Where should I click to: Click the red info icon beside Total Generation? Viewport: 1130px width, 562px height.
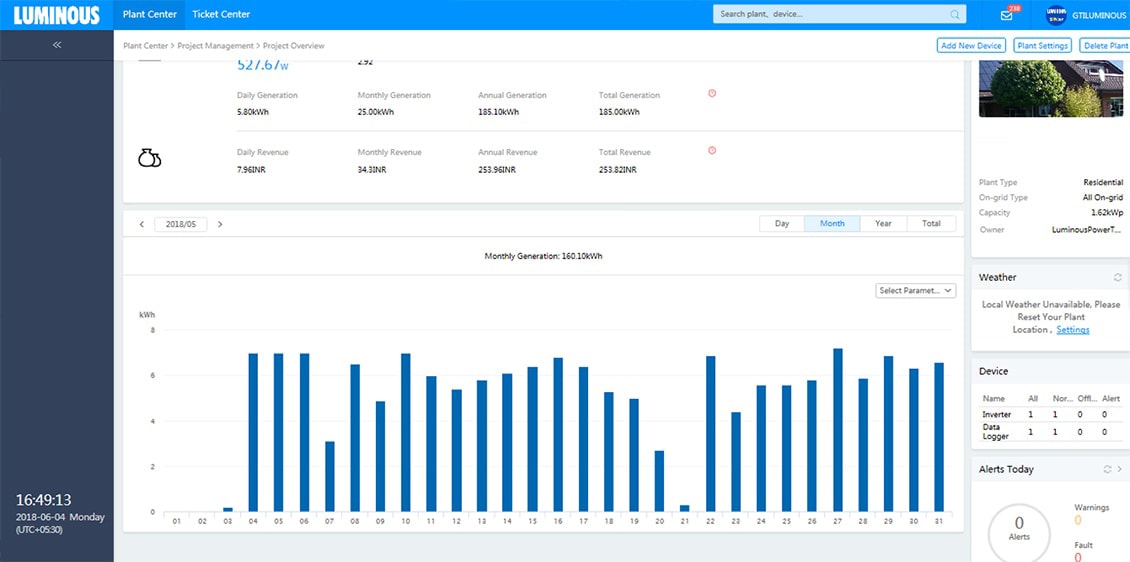point(712,93)
